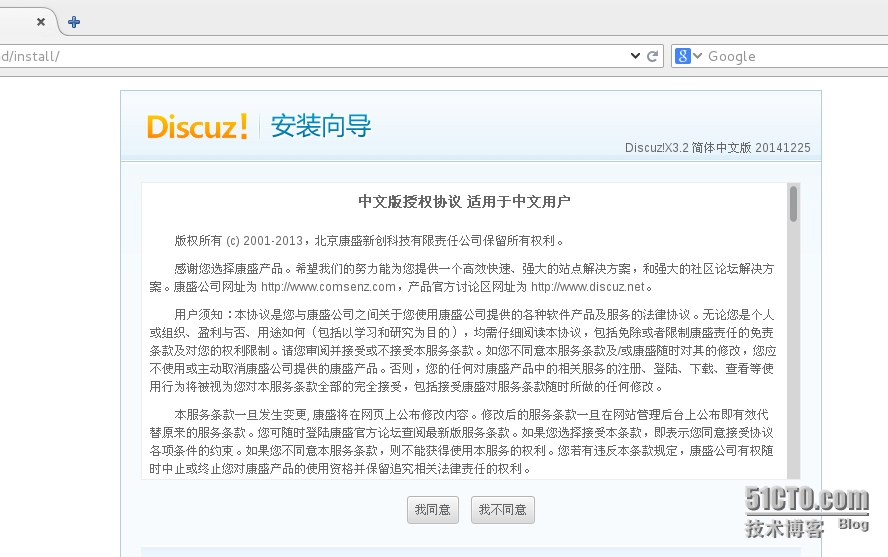
Task: Click the 我同意 agree button
Action: pos(433,510)
